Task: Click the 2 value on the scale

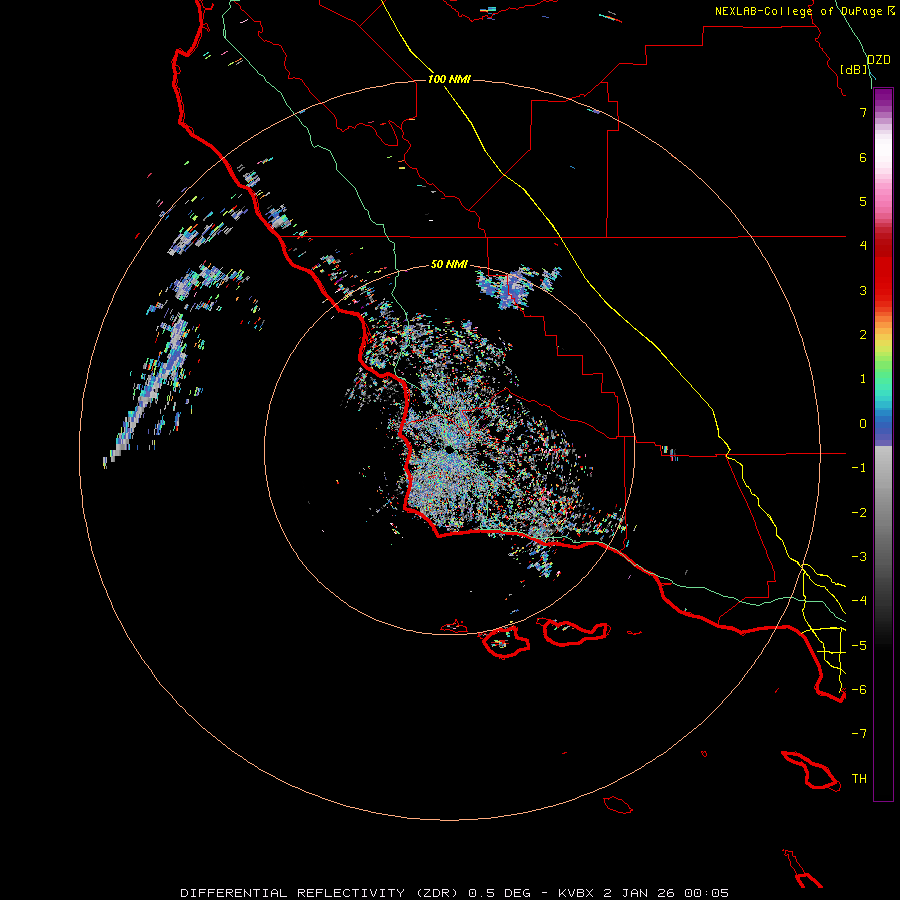Action: click(863, 335)
